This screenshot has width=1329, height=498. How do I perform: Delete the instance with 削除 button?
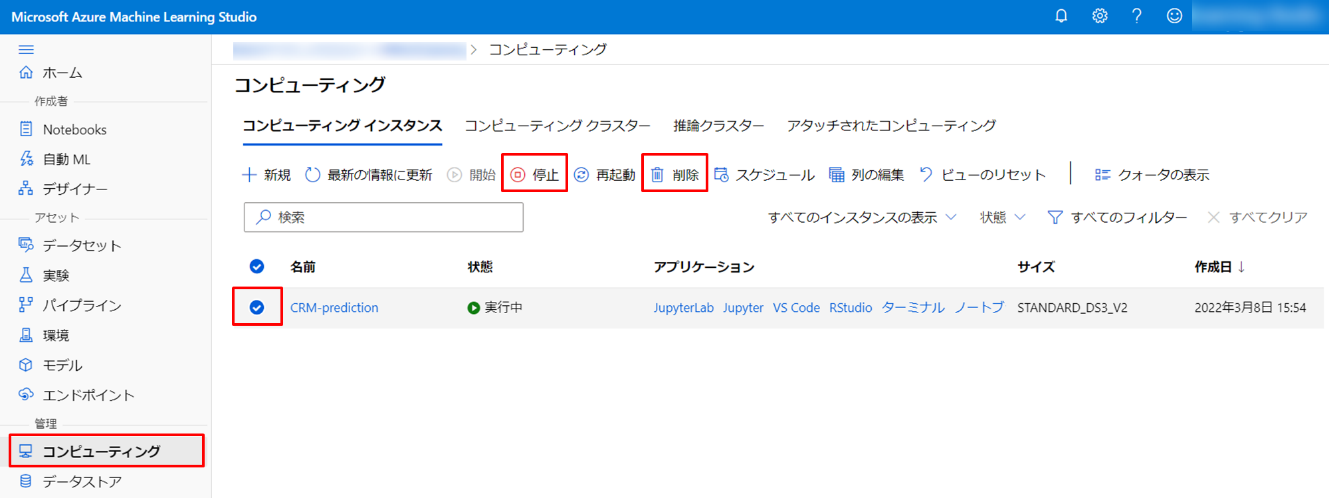[x=675, y=175]
